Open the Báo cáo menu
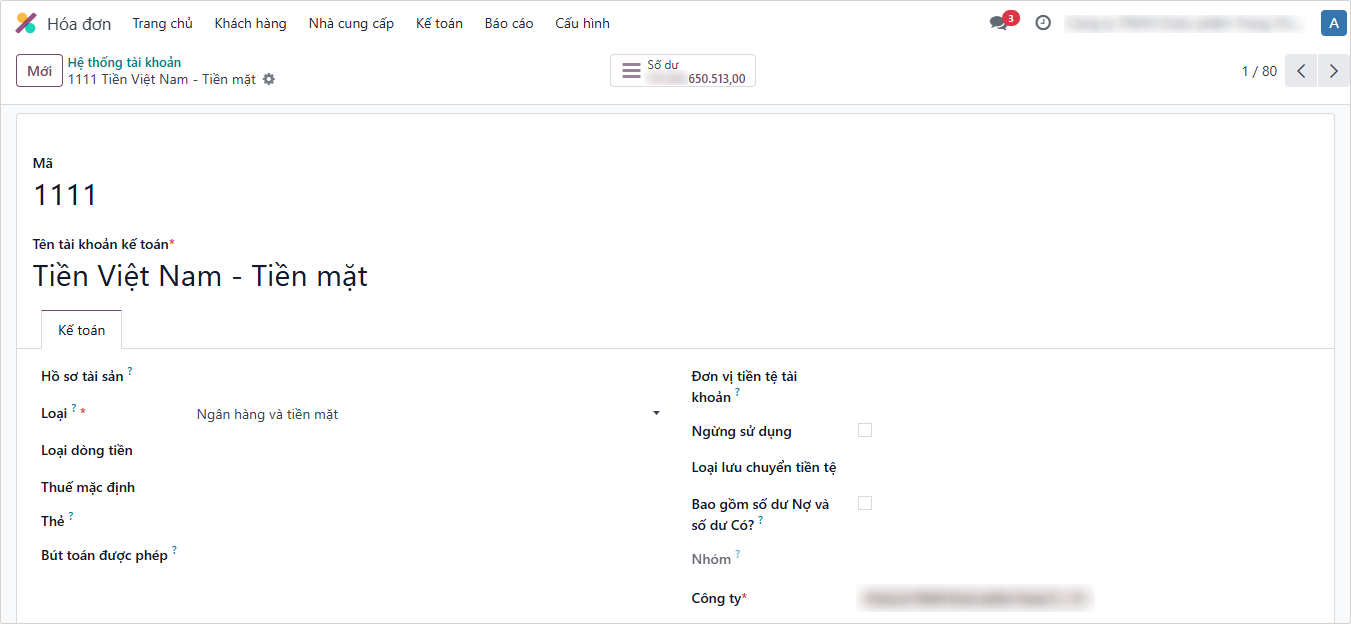The image size is (1351, 624). pos(509,23)
